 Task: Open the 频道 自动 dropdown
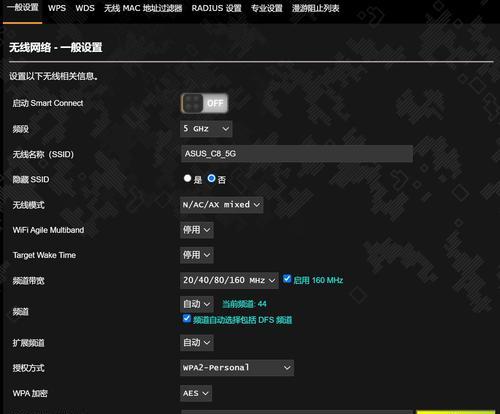197,304
